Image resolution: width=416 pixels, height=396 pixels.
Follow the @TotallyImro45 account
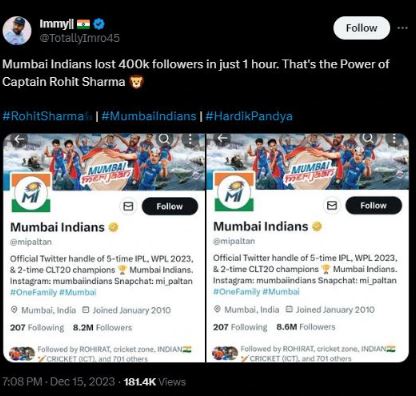coord(362,28)
